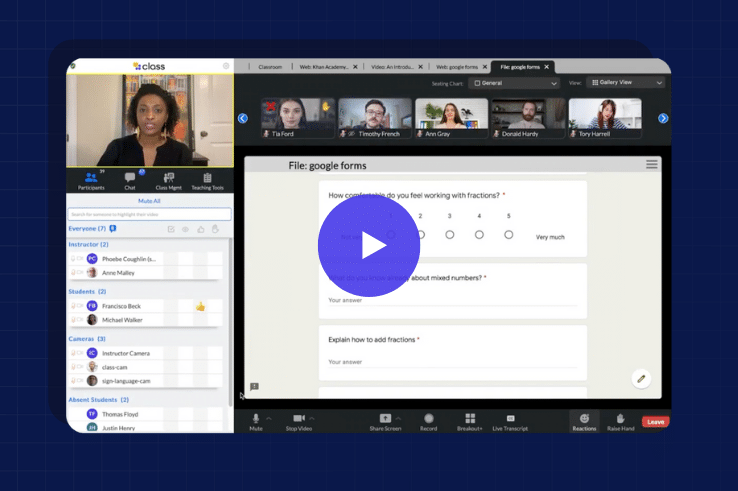
Task: Open the hamburger menu of File: google forms
Action: pyautogui.click(x=651, y=164)
